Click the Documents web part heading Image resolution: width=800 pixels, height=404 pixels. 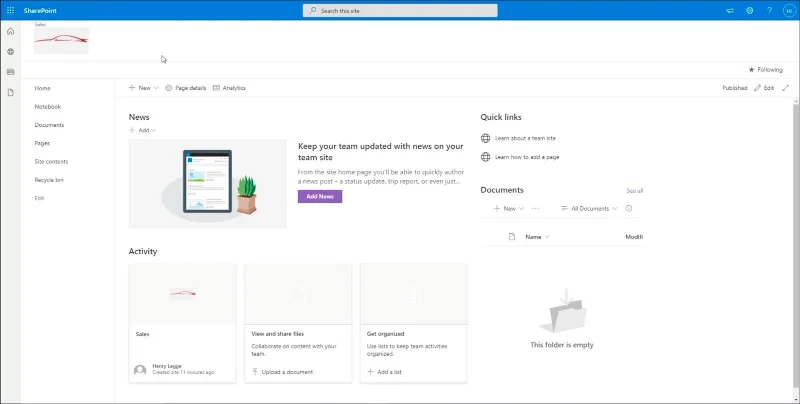(502, 190)
